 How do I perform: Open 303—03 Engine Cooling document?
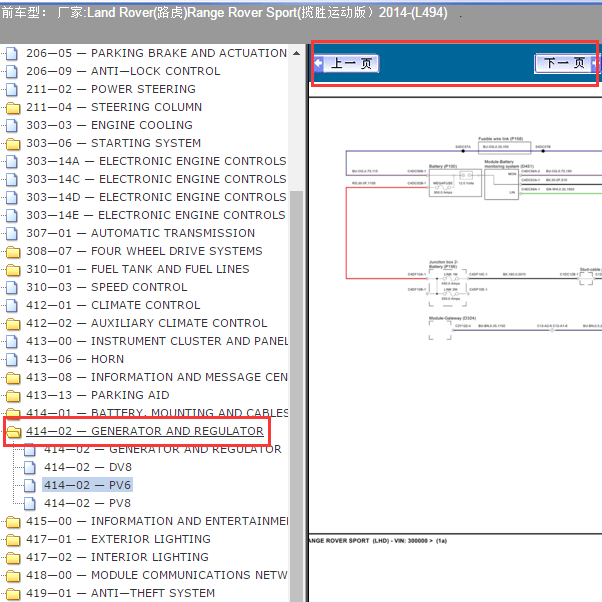click(x=109, y=125)
